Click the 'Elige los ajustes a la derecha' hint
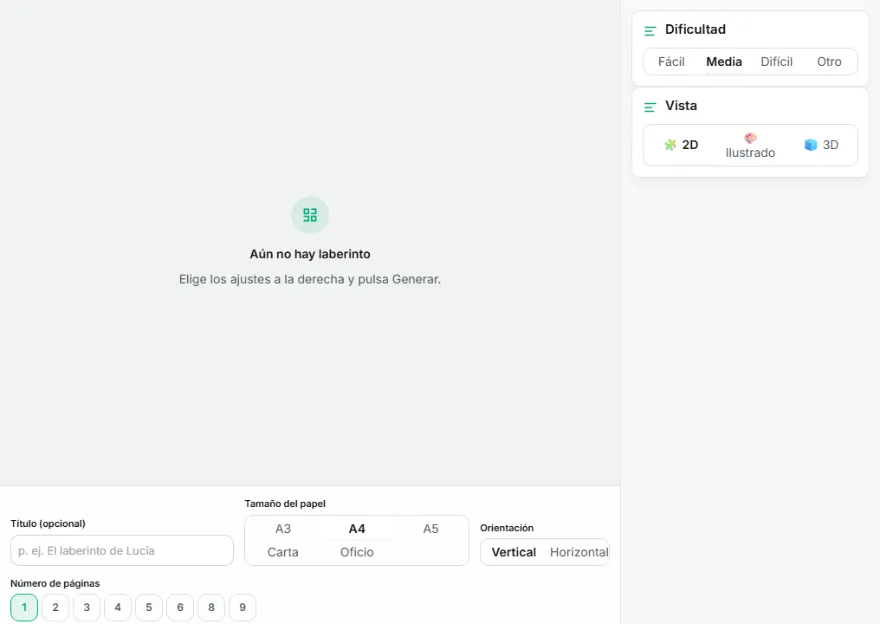 coord(310,279)
